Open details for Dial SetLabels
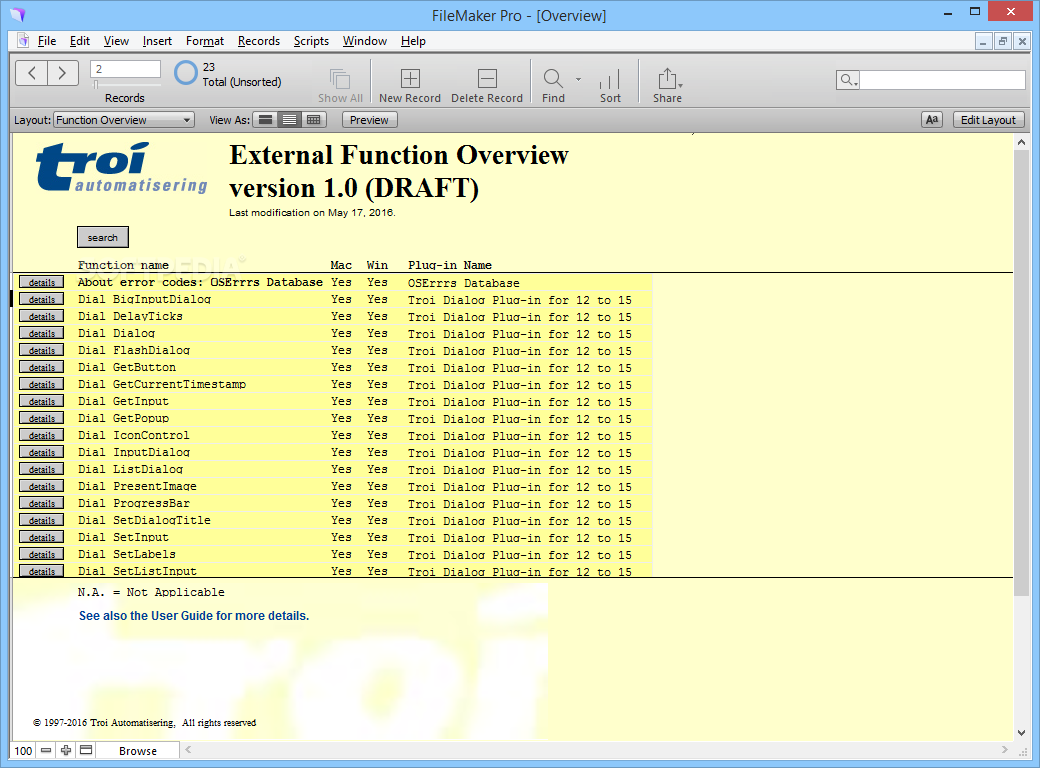 pyautogui.click(x=42, y=554)
